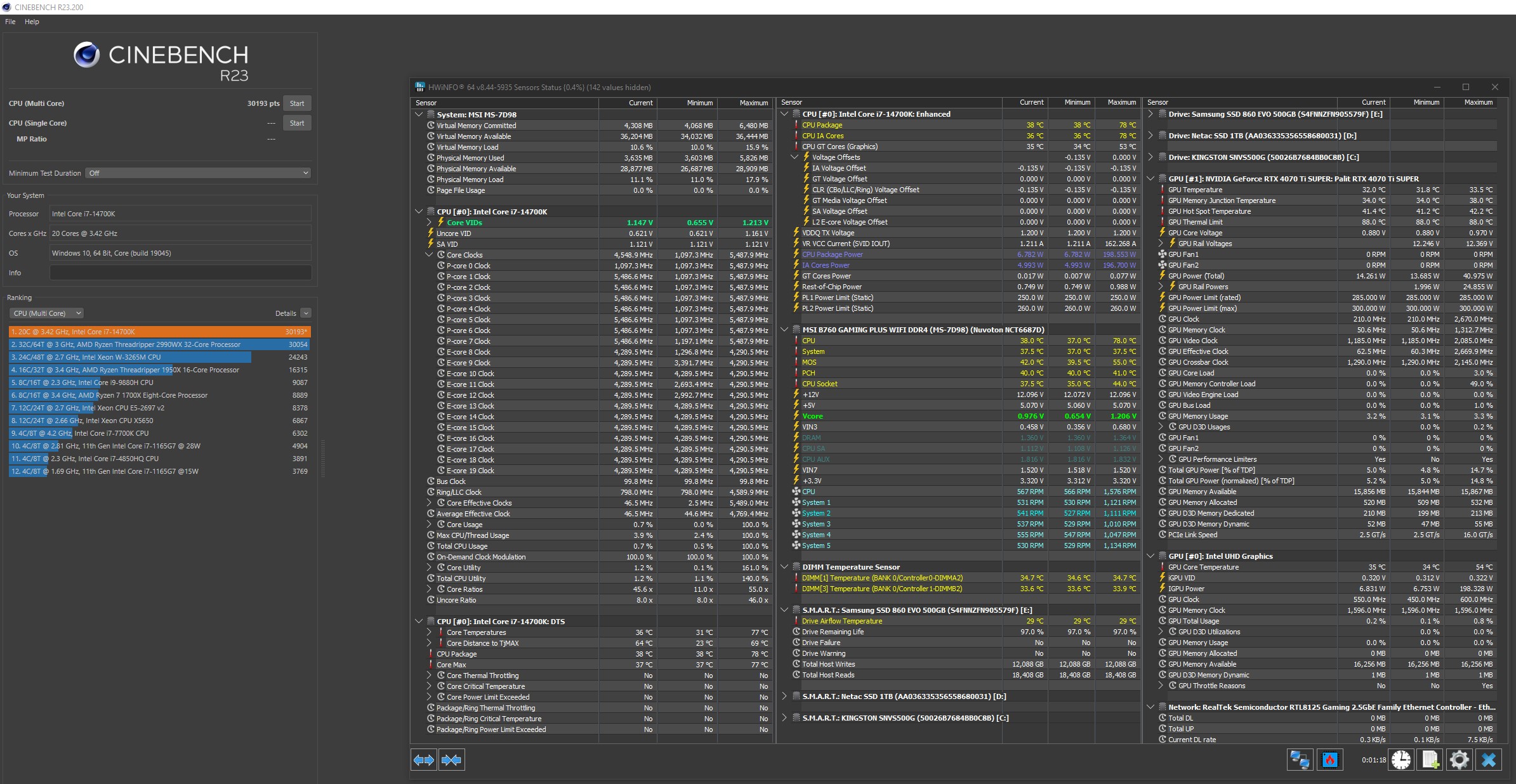The height and width of the screenshot is (784, 1516).
Task: Start the CPU Single Core test
Action: [x=296, y=123]
